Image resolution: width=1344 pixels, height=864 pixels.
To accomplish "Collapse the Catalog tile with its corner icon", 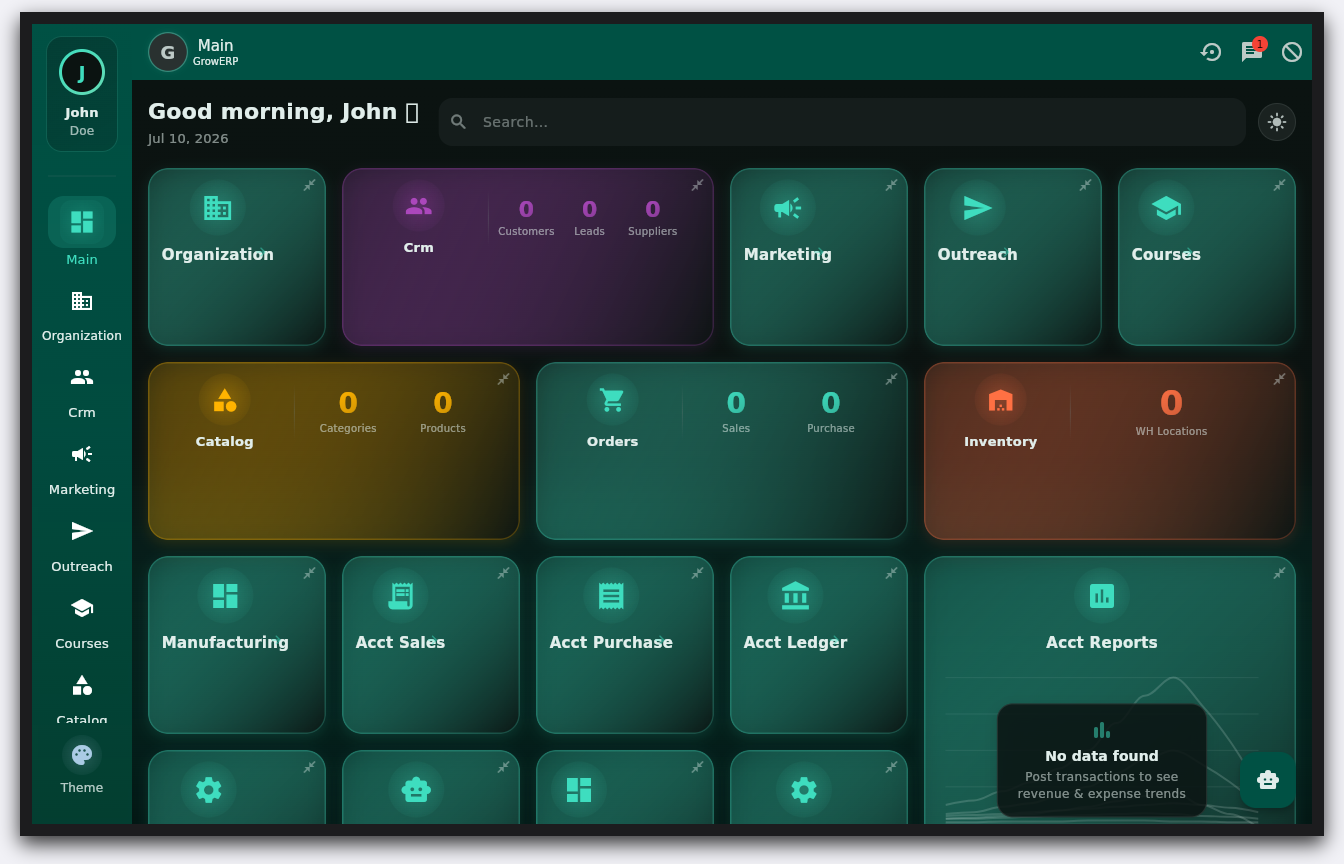I will point(504,379).
